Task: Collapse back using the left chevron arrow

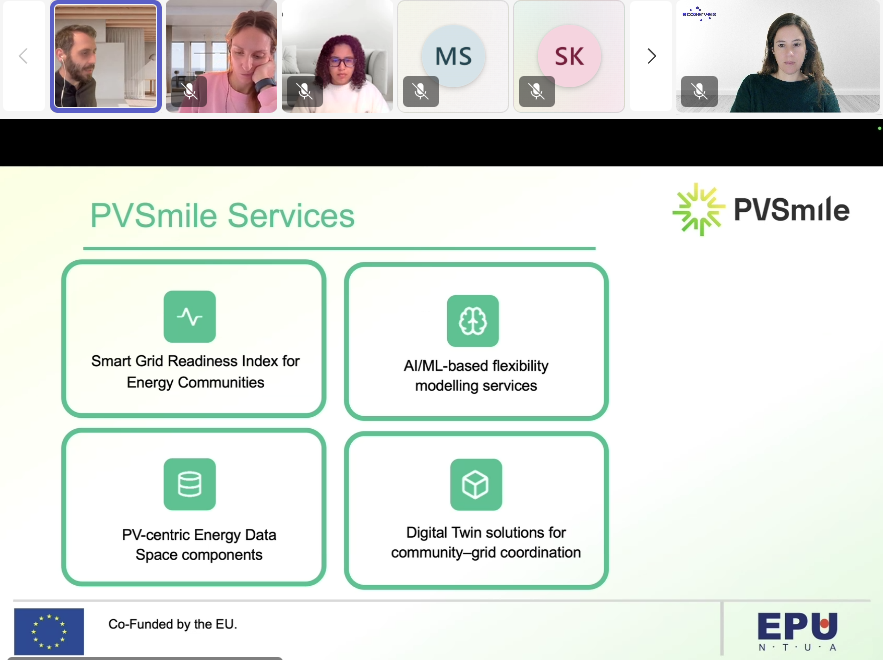Action: point(22,56)
